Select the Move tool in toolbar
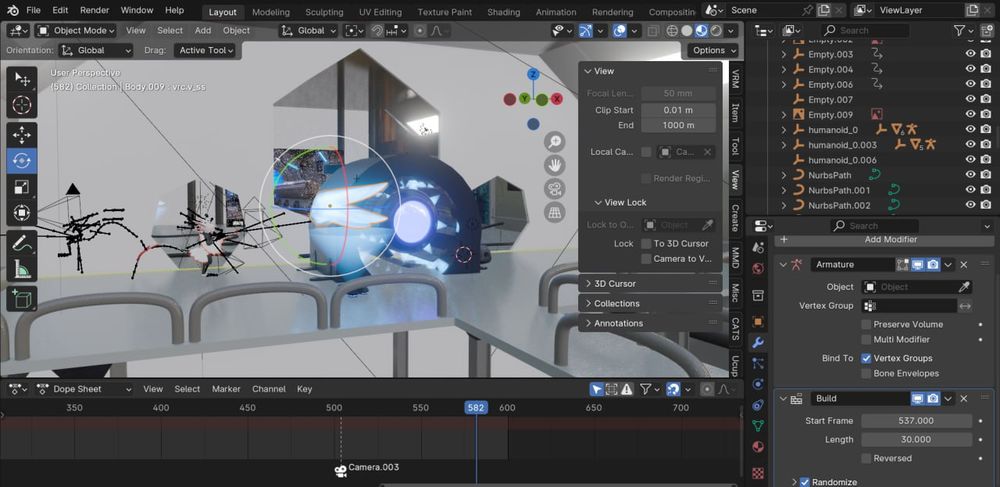 pos(22,134)
